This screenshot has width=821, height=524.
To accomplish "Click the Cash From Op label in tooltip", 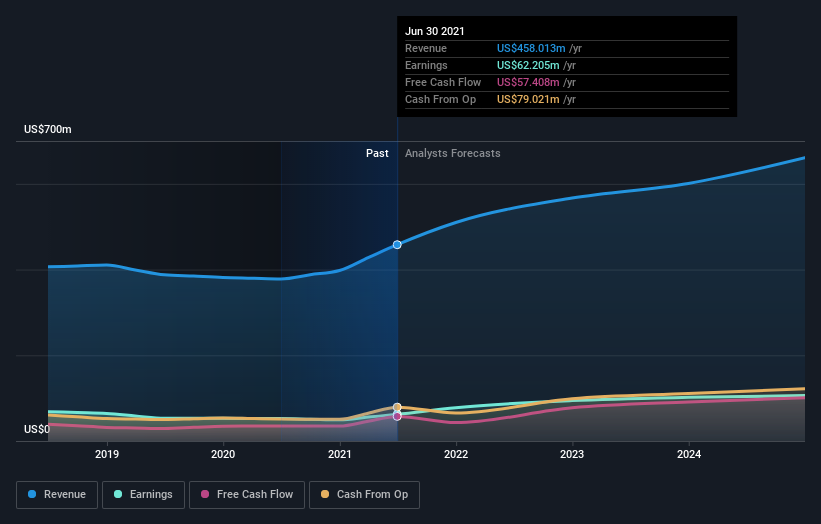I will pyautogui.click(x=440, y=99).
